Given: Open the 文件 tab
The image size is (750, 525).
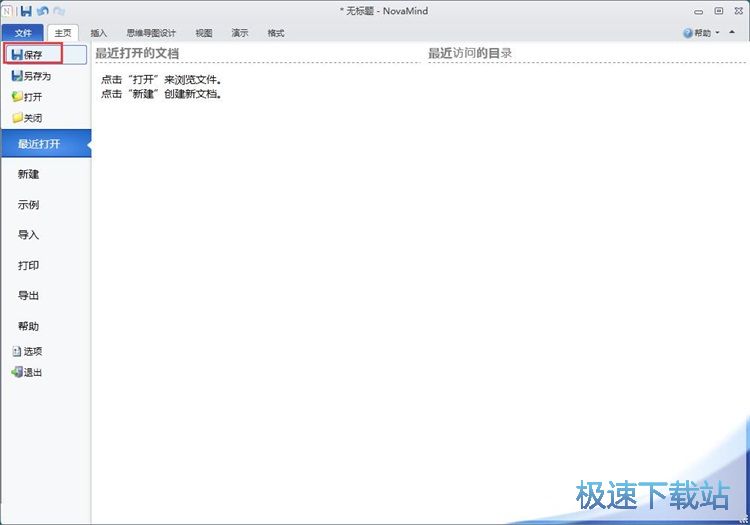Looking at the screenshot, I should (22, 33).
